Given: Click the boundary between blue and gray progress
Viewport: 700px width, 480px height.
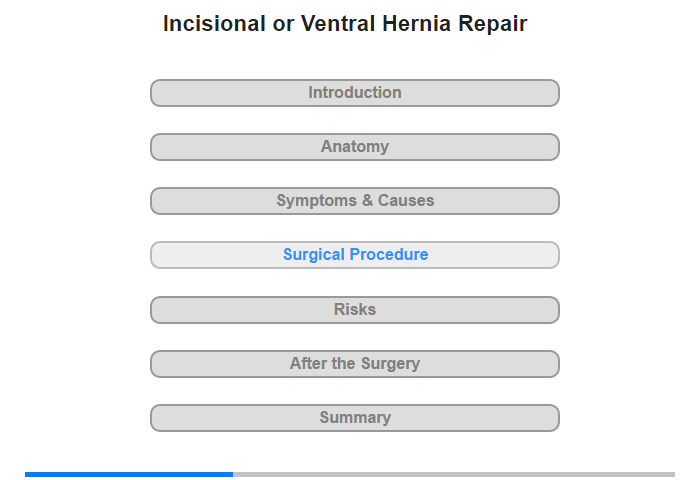Looking at the screenshot, I should tap(233, 474).
